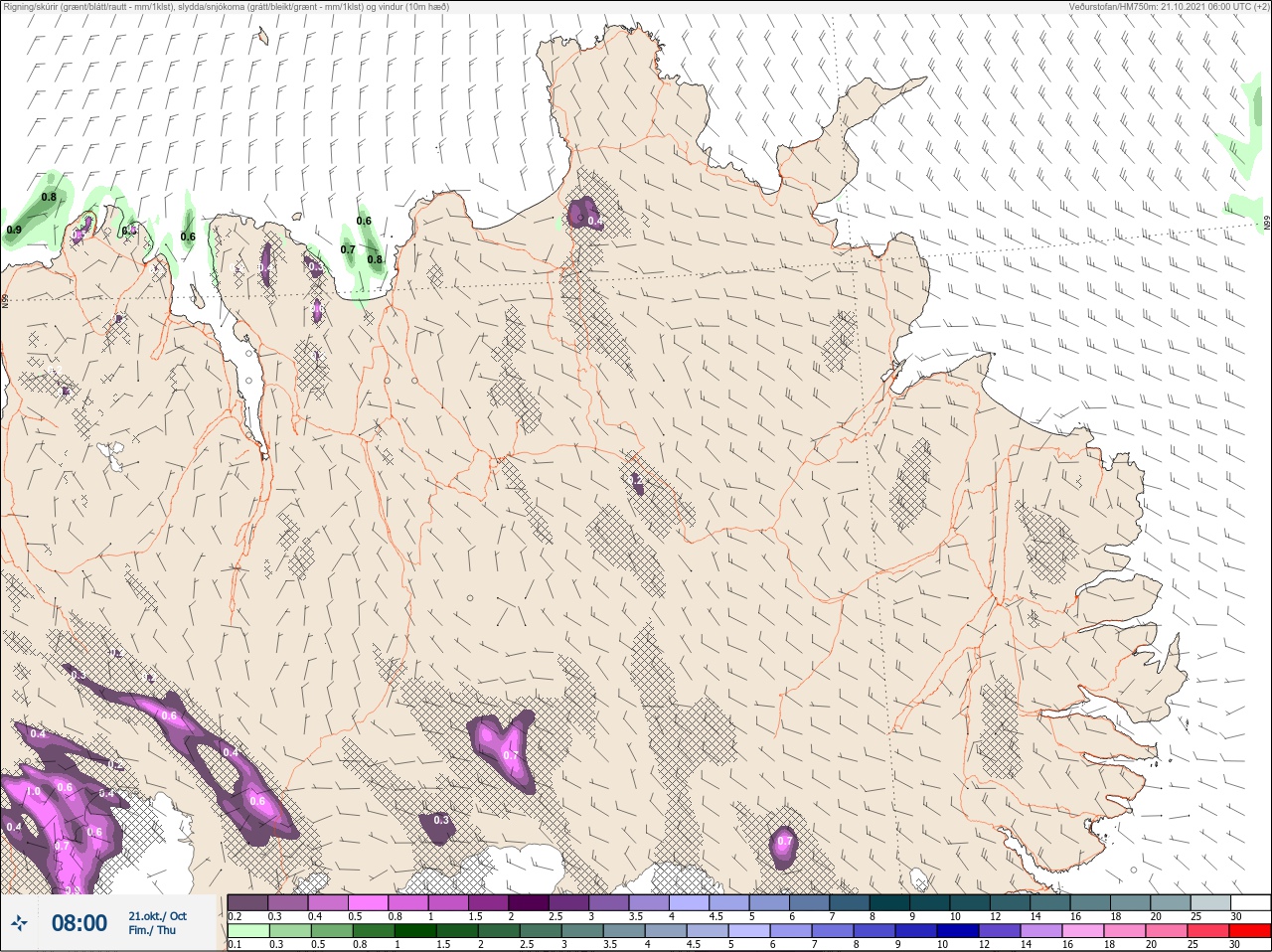
Task: Select the dark teal 8 swatch in the snow legend
Action: (889, 902)
